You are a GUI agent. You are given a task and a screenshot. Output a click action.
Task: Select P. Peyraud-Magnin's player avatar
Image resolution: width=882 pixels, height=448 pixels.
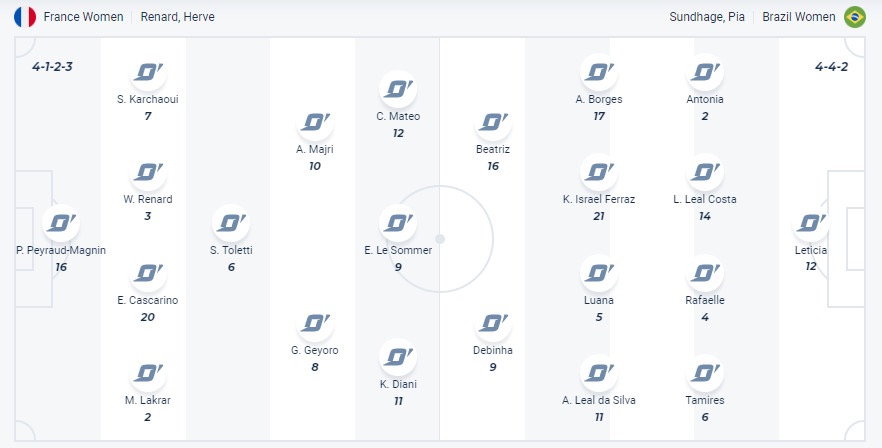click(61, 223)
